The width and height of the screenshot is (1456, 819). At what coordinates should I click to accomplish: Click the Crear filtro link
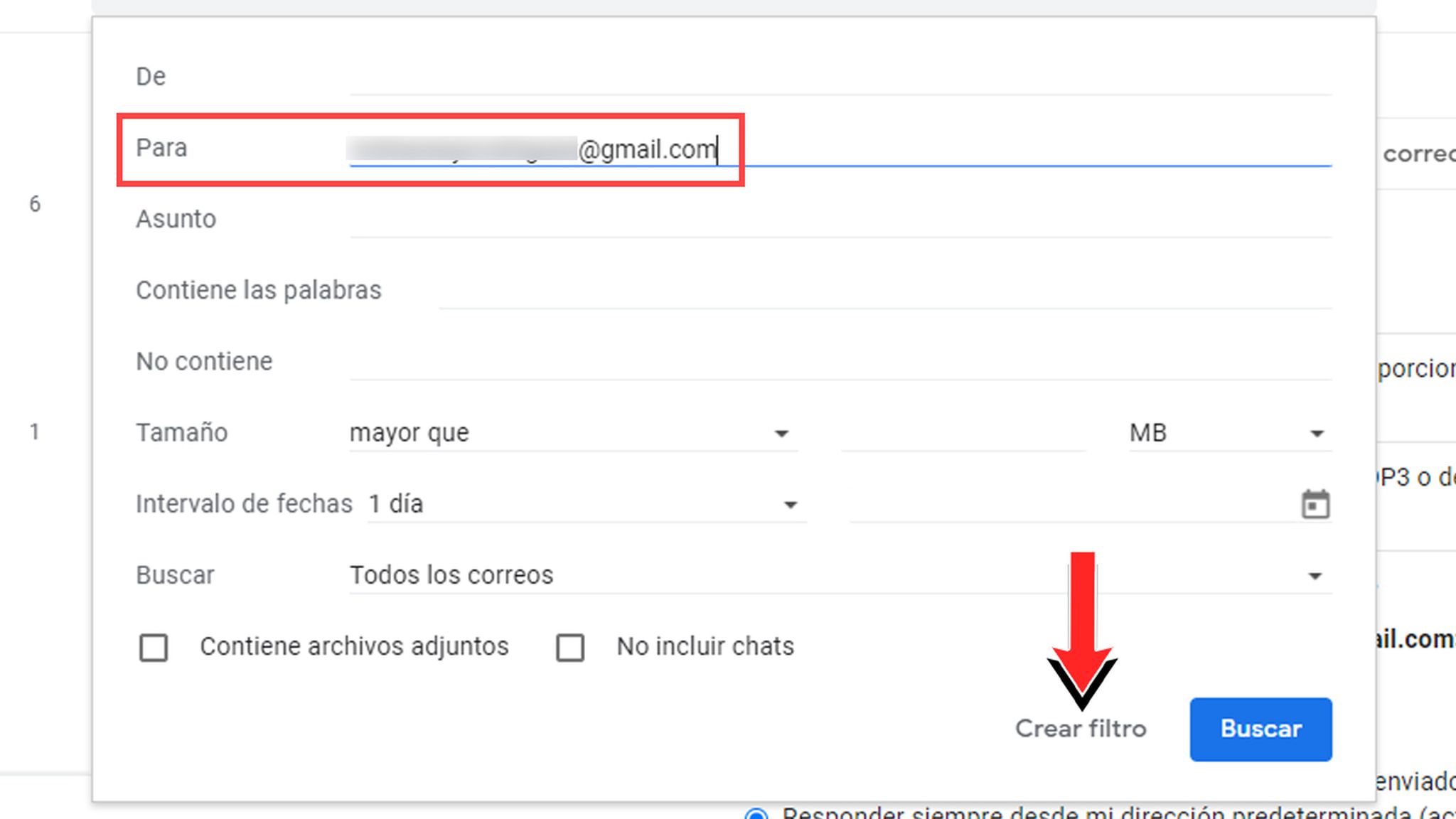[1081, 728]
